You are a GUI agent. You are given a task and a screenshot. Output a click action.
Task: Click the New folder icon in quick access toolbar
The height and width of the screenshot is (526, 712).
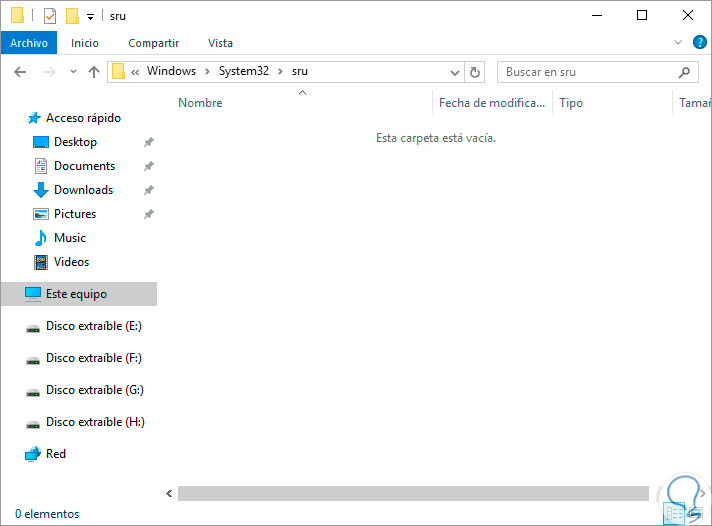point(72,16)
